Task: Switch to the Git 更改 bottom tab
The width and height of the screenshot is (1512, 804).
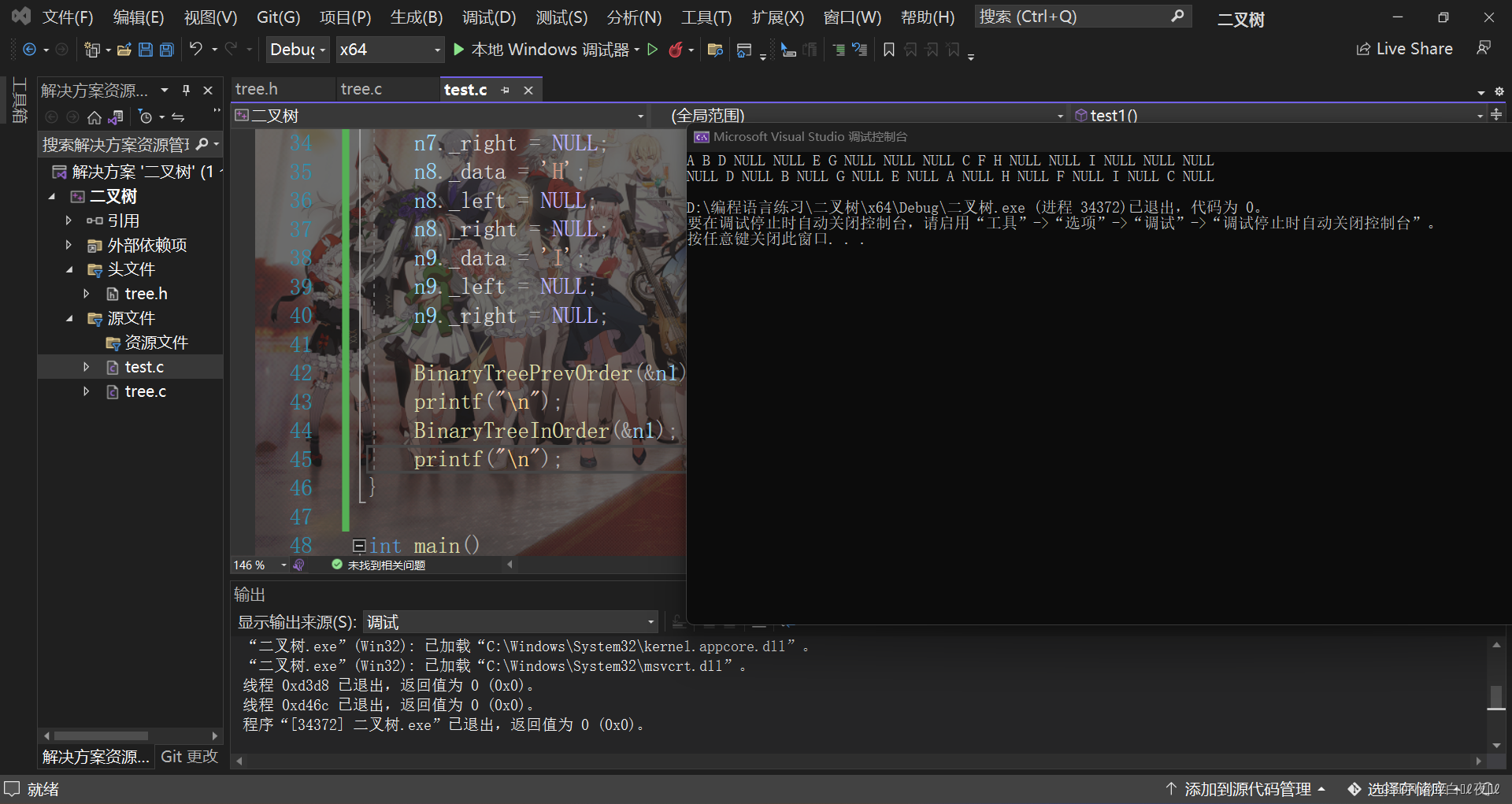Action: point(189,756)
